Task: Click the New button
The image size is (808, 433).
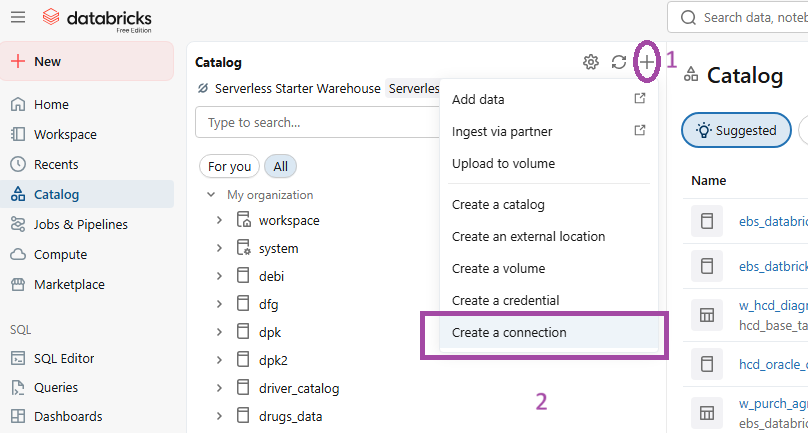Action: tap(87, 61)
